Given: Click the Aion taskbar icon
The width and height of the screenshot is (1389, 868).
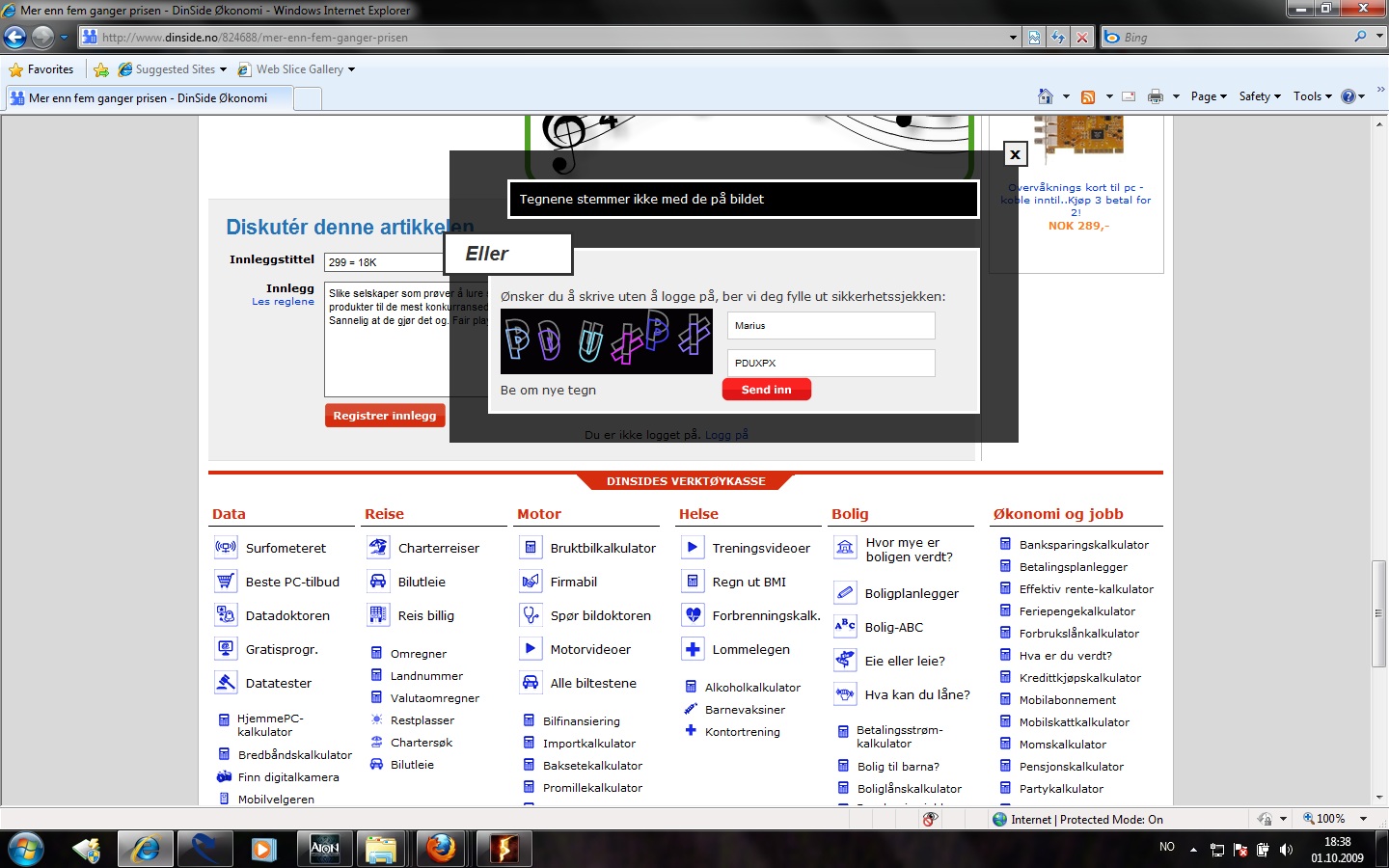Looking at the screenshot, I should 325,849.
